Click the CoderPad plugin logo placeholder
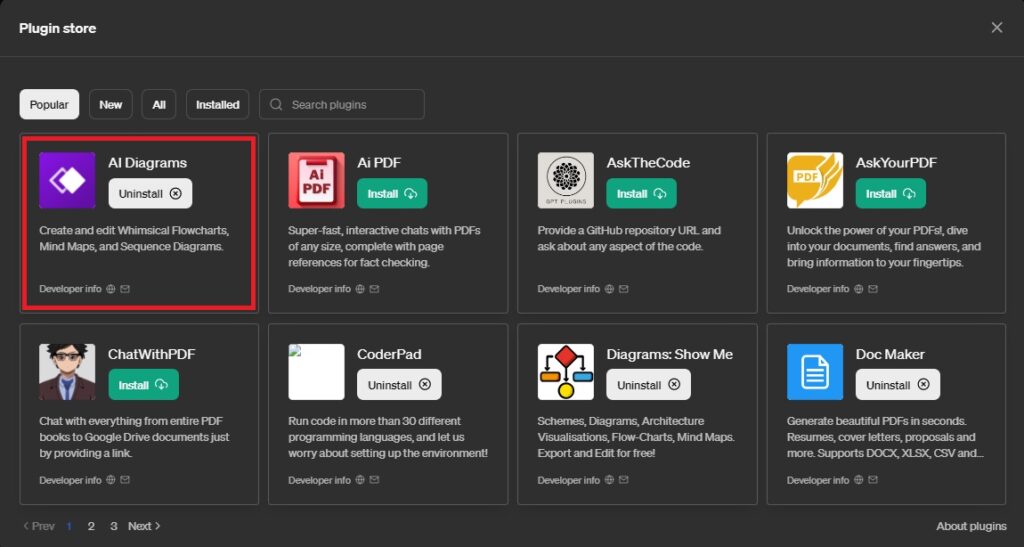The image size is (1024, 547). point(317,371)
